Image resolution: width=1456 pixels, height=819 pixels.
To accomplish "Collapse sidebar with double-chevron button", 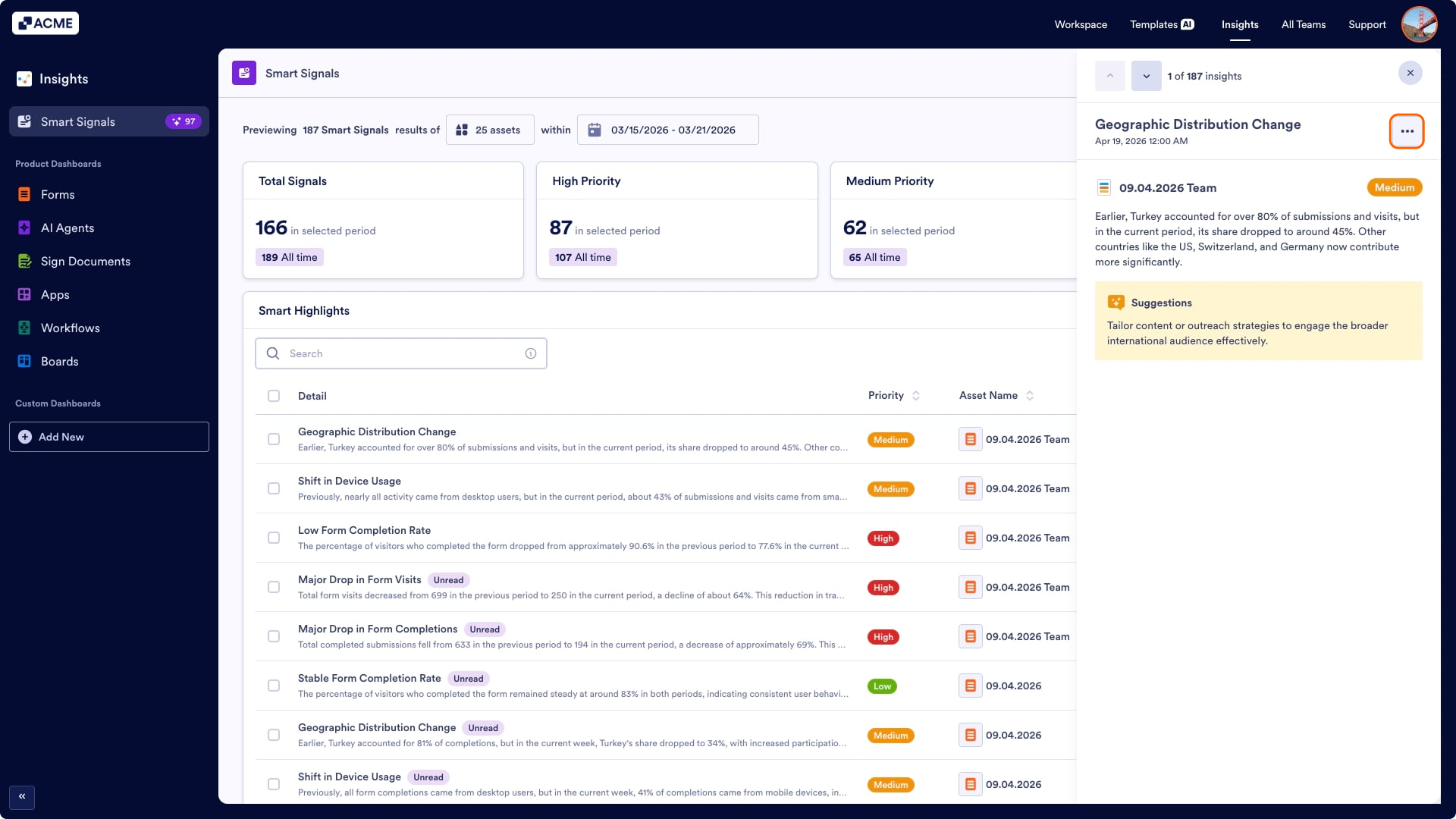I will 22,796.
